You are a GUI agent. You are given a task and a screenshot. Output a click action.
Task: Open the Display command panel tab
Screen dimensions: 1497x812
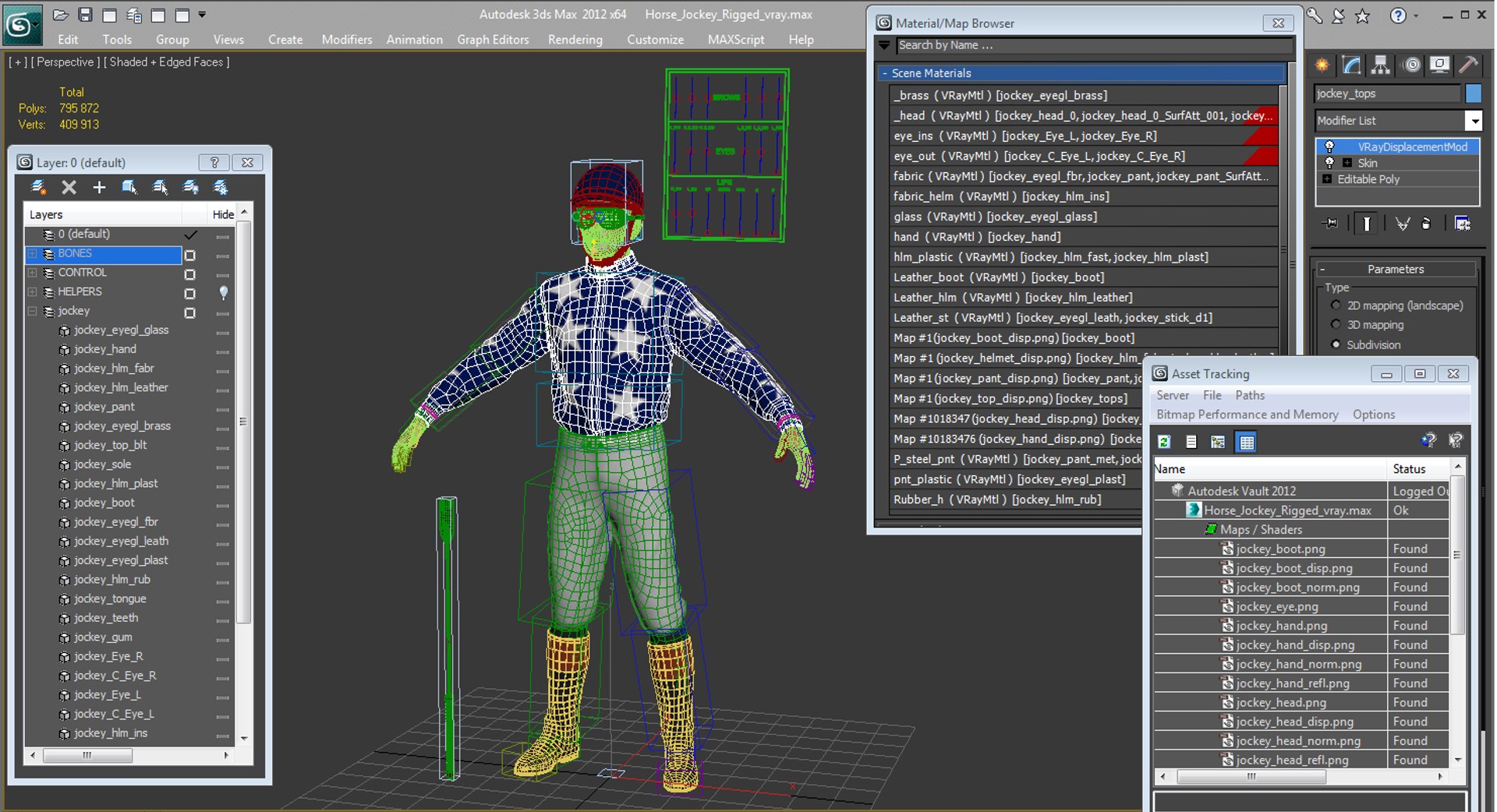tap(1439, 65)
